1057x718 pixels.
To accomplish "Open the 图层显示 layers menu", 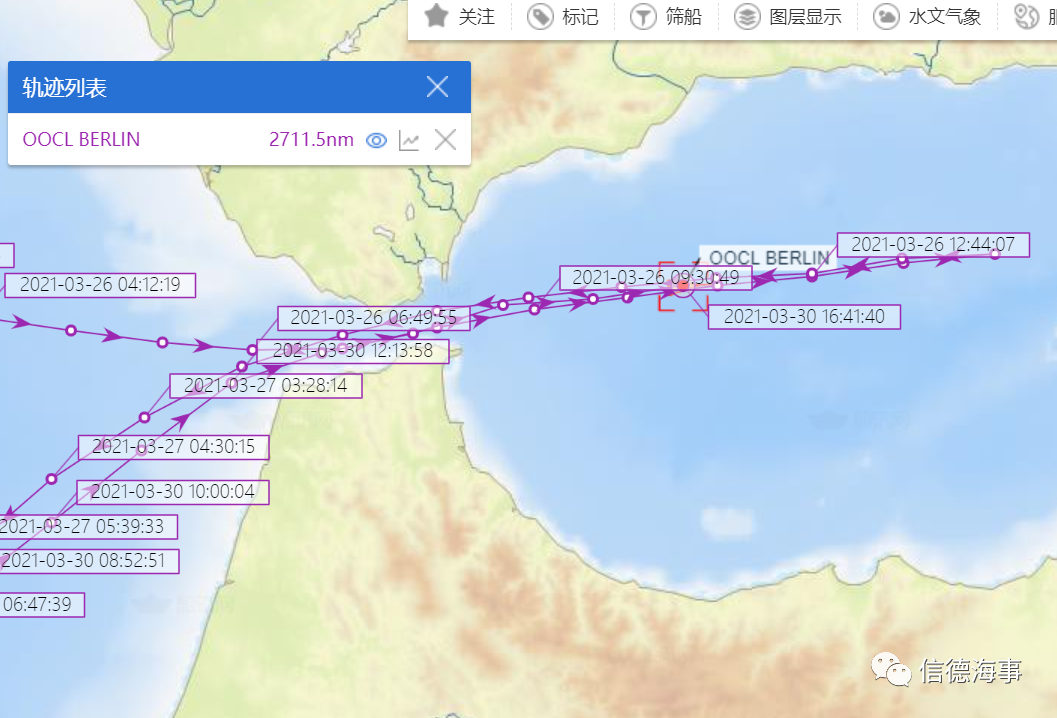I will (747, 16).
